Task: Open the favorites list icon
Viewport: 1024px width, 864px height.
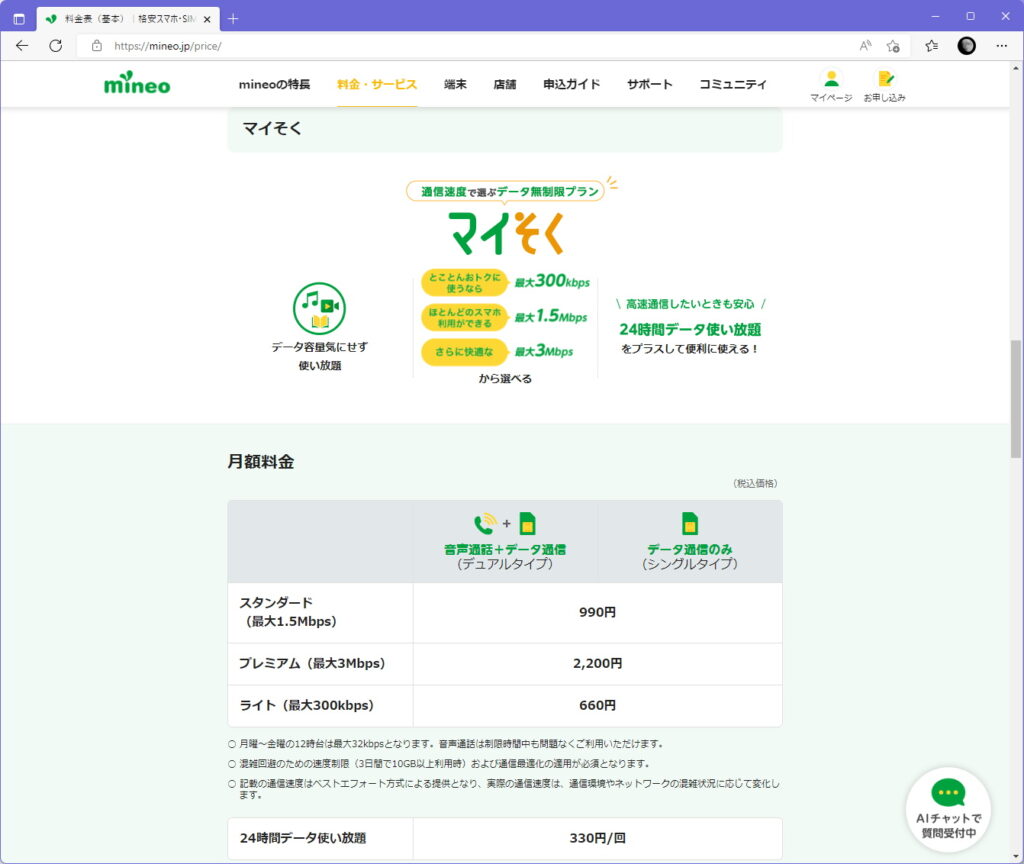Action: (932, 46)
